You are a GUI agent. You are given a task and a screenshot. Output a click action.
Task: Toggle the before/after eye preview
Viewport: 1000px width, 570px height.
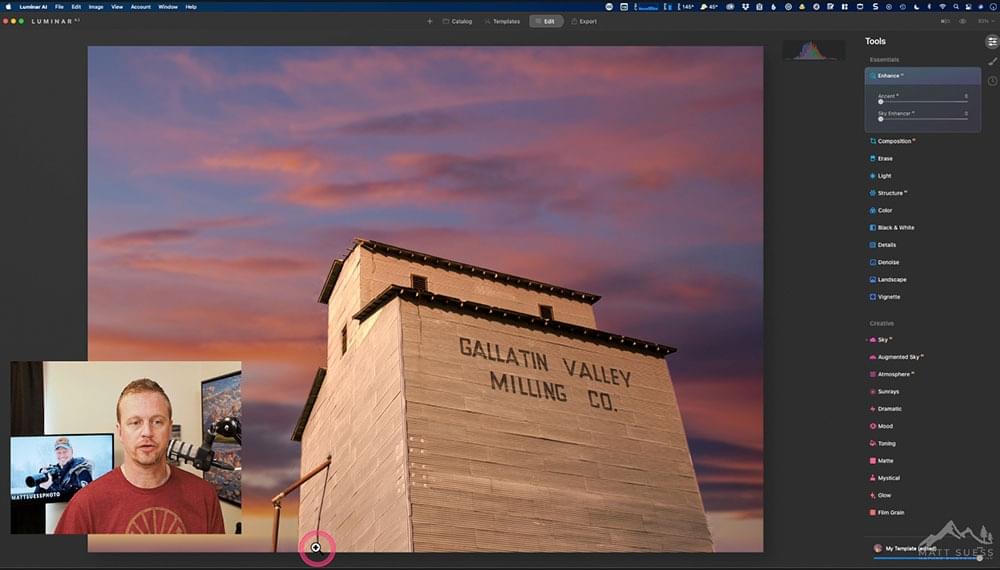click(963, 21)
